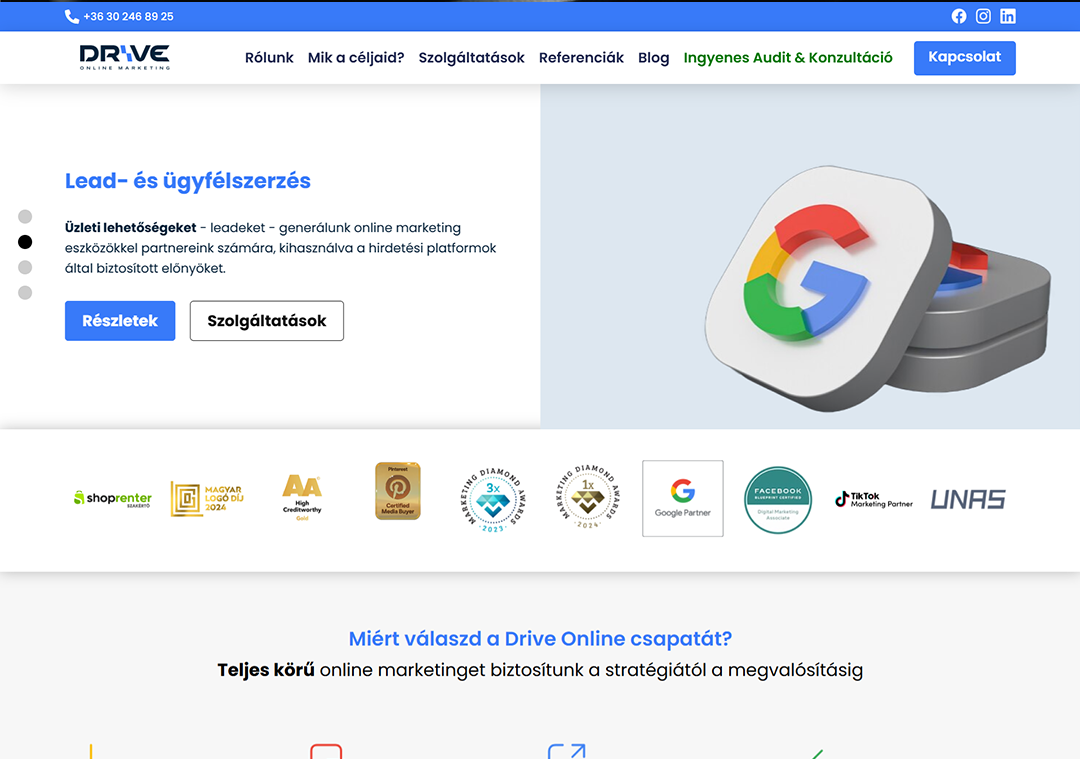Select the third slider dot
The image size is (1080, 759).
point(25,267)
